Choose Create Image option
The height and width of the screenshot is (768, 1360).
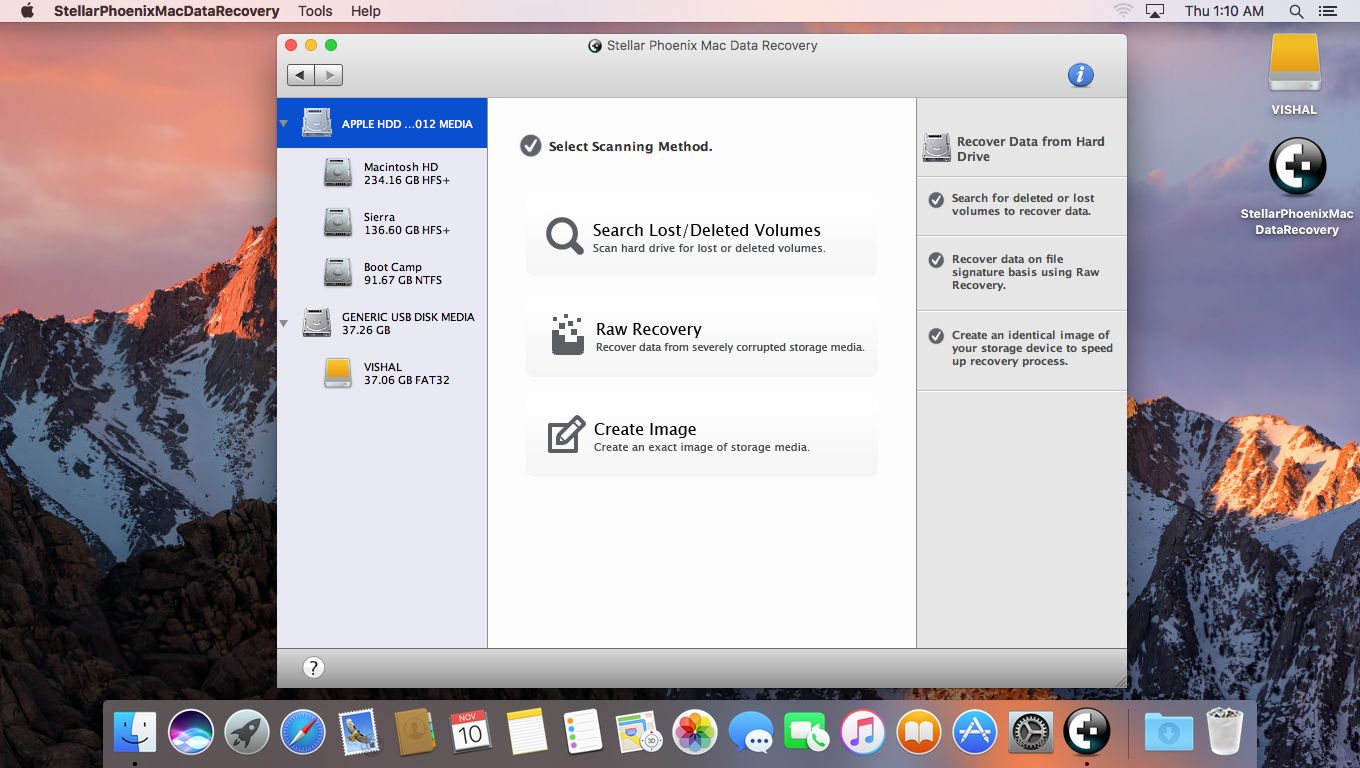(x=701, y=436)
